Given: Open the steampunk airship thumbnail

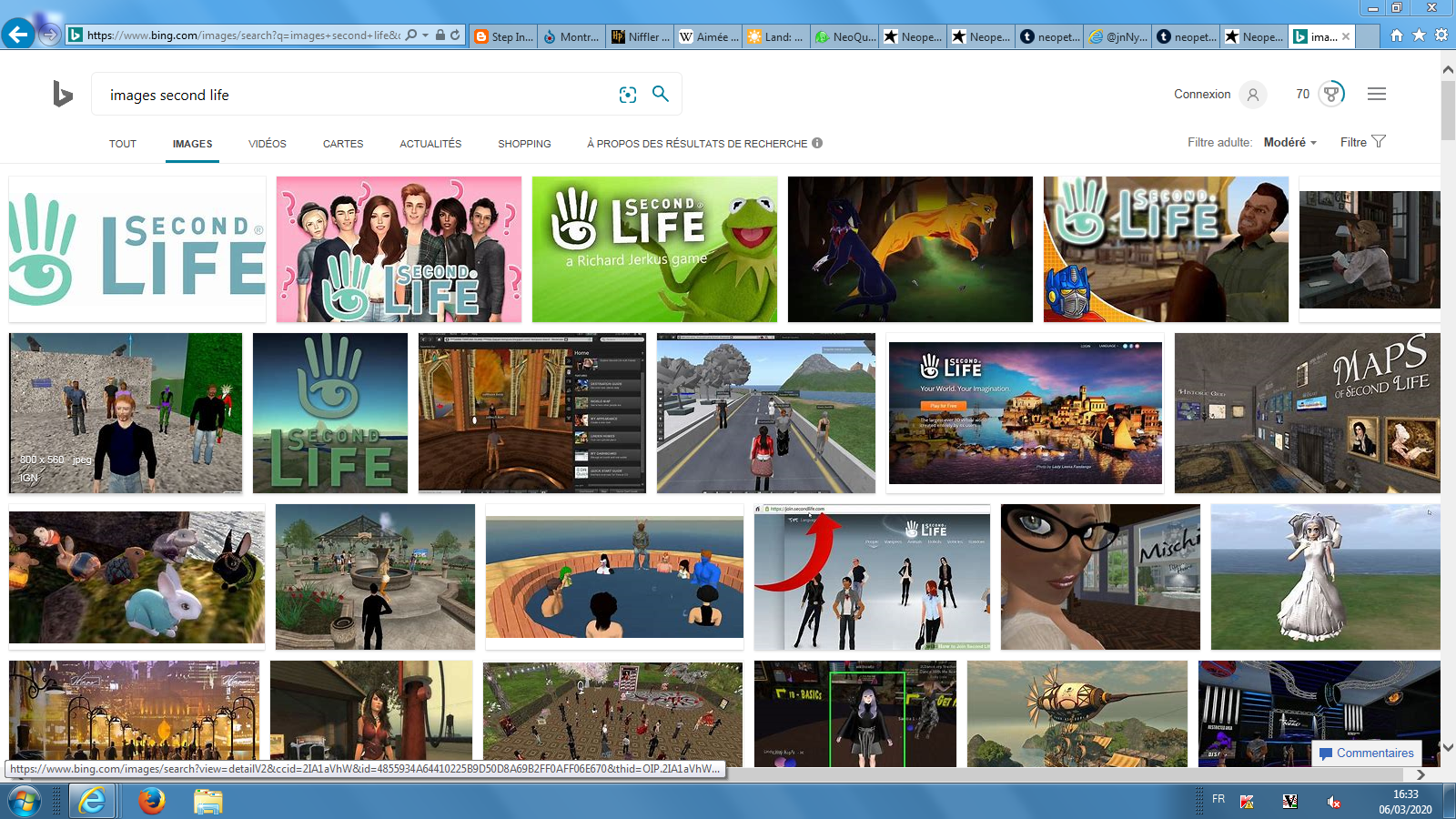Looking at the screenshot, I should 1077,713.
